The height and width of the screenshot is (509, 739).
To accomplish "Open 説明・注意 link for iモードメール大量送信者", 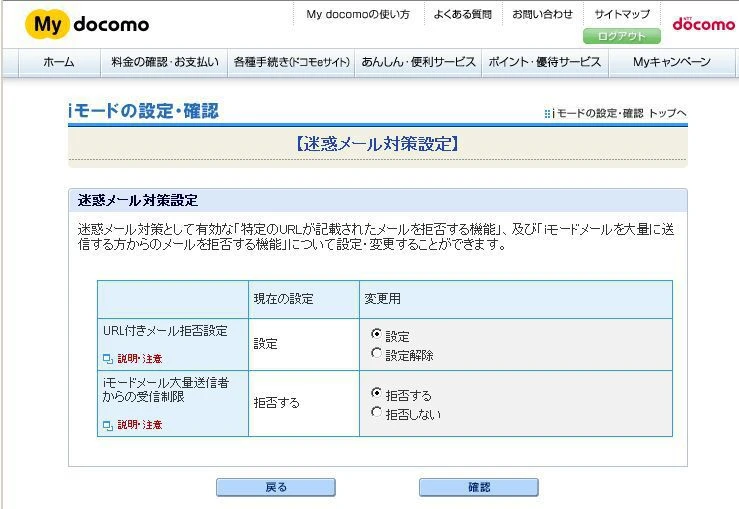I will (x=140, y=425).
